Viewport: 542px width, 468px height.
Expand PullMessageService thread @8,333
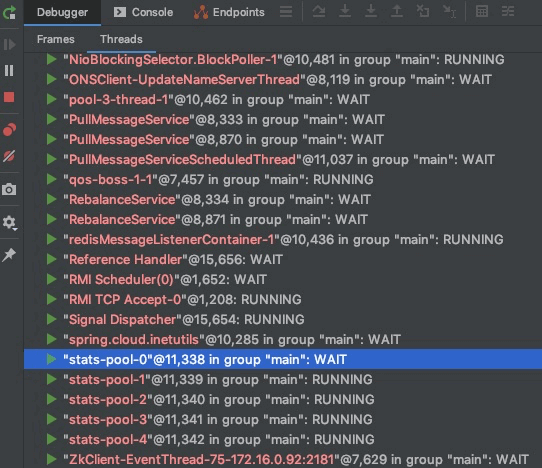tap(52, 120)
